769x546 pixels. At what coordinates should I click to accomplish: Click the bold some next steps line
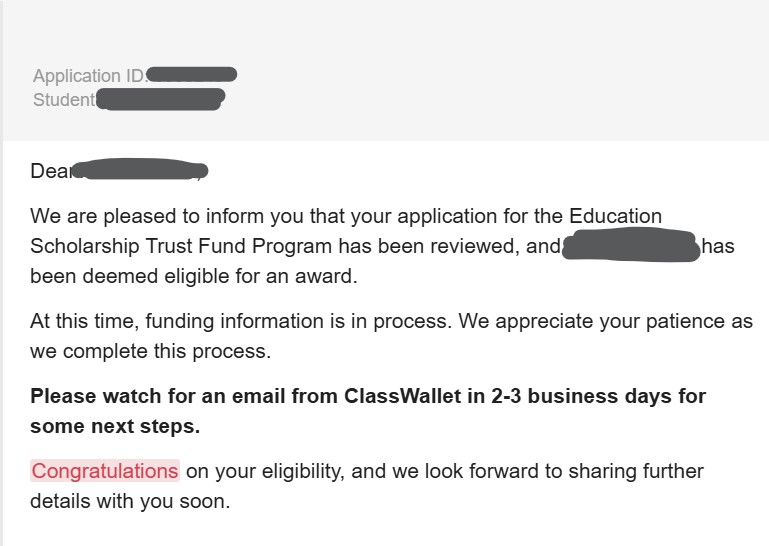coord(115,426)
